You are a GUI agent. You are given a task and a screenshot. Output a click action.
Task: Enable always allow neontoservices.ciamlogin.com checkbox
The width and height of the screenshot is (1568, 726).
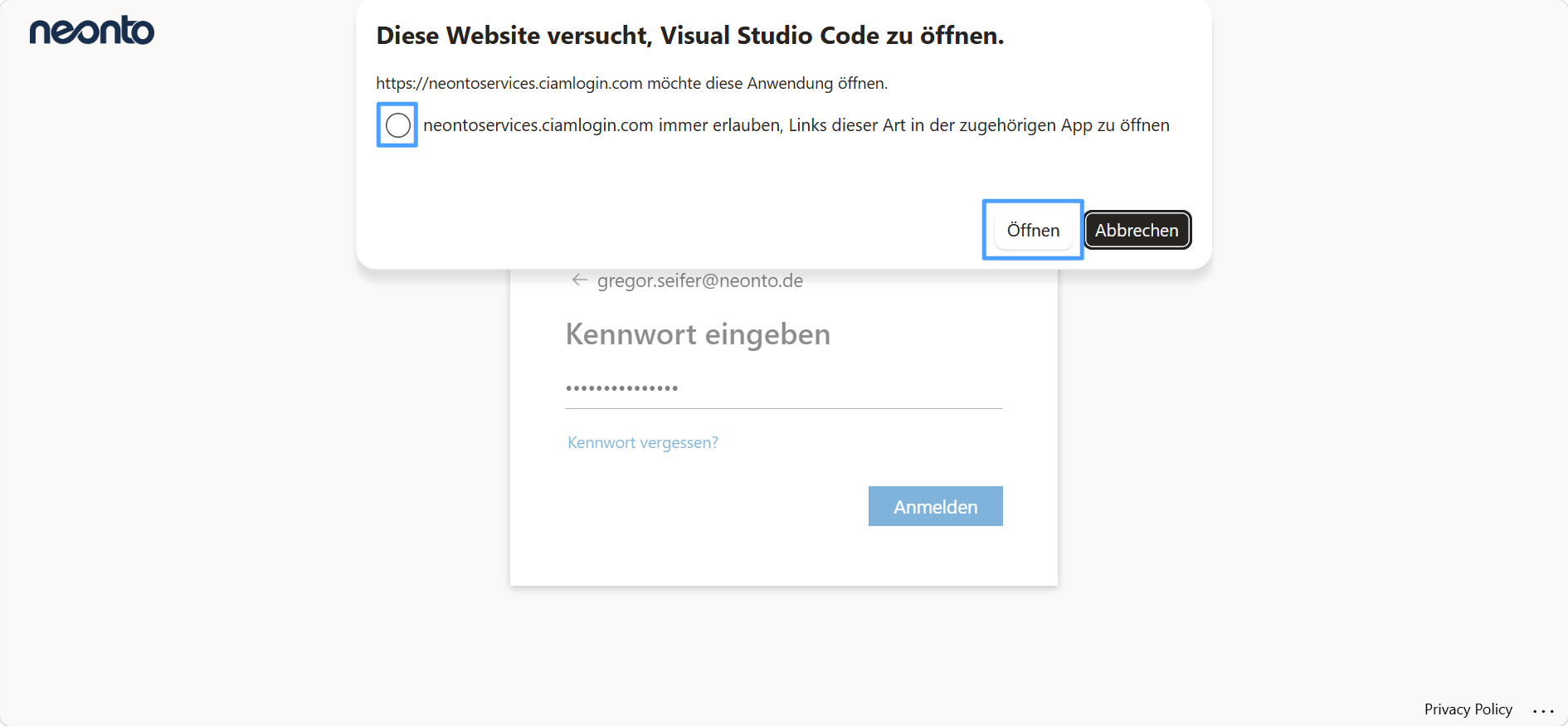398,125
